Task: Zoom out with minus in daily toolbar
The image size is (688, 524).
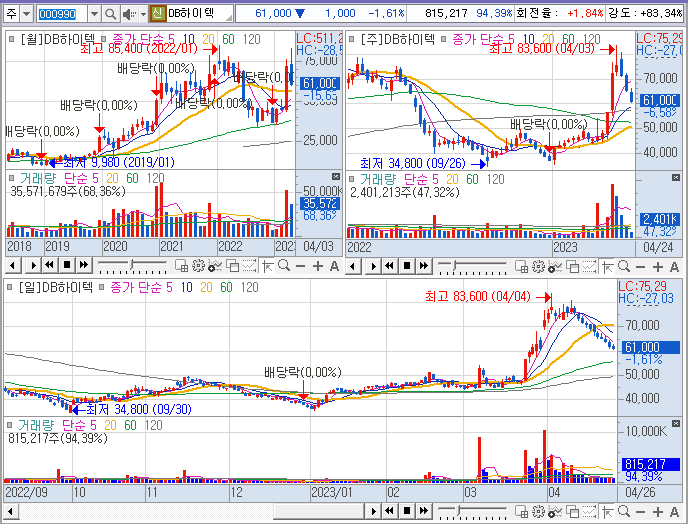Action: pyautogui.click(x=641, y=511)
